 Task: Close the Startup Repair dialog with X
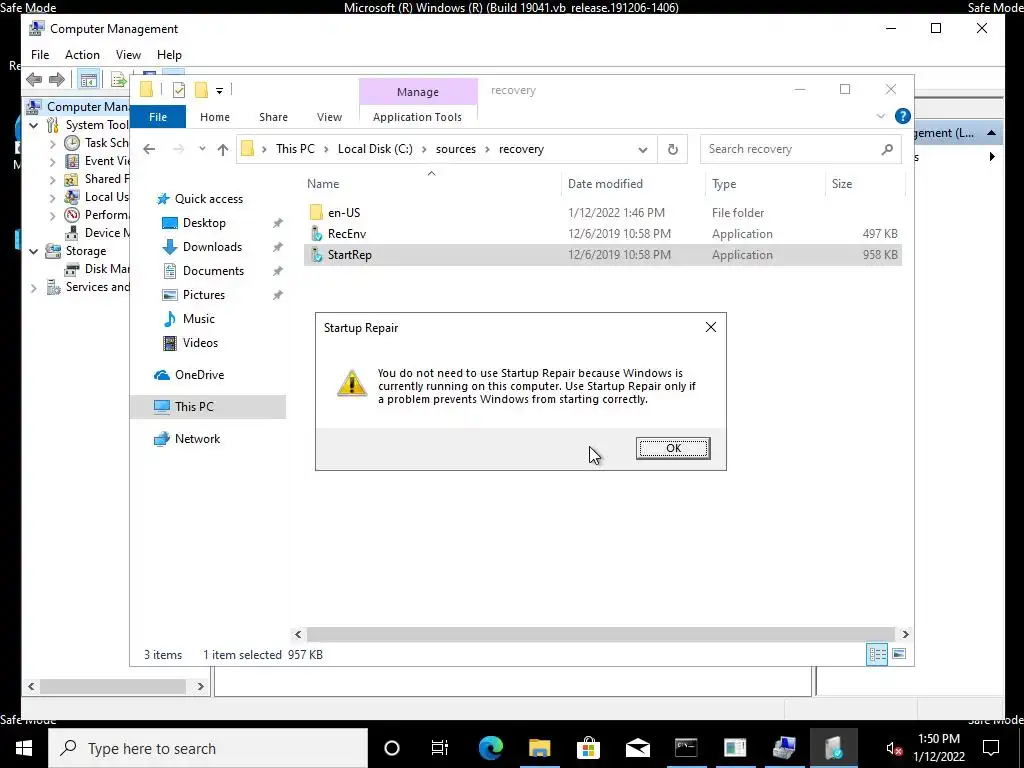(711, 327)
